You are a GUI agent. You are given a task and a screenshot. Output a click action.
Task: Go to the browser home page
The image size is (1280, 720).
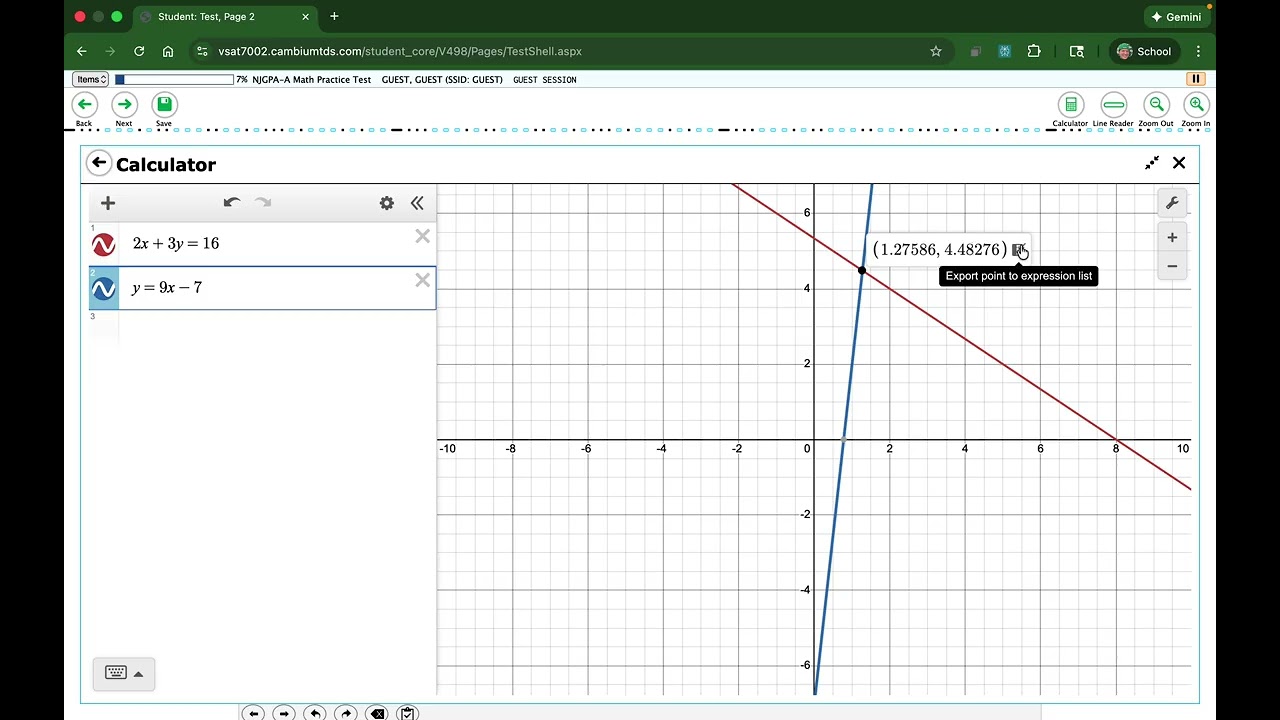click(x=168, y=51)
